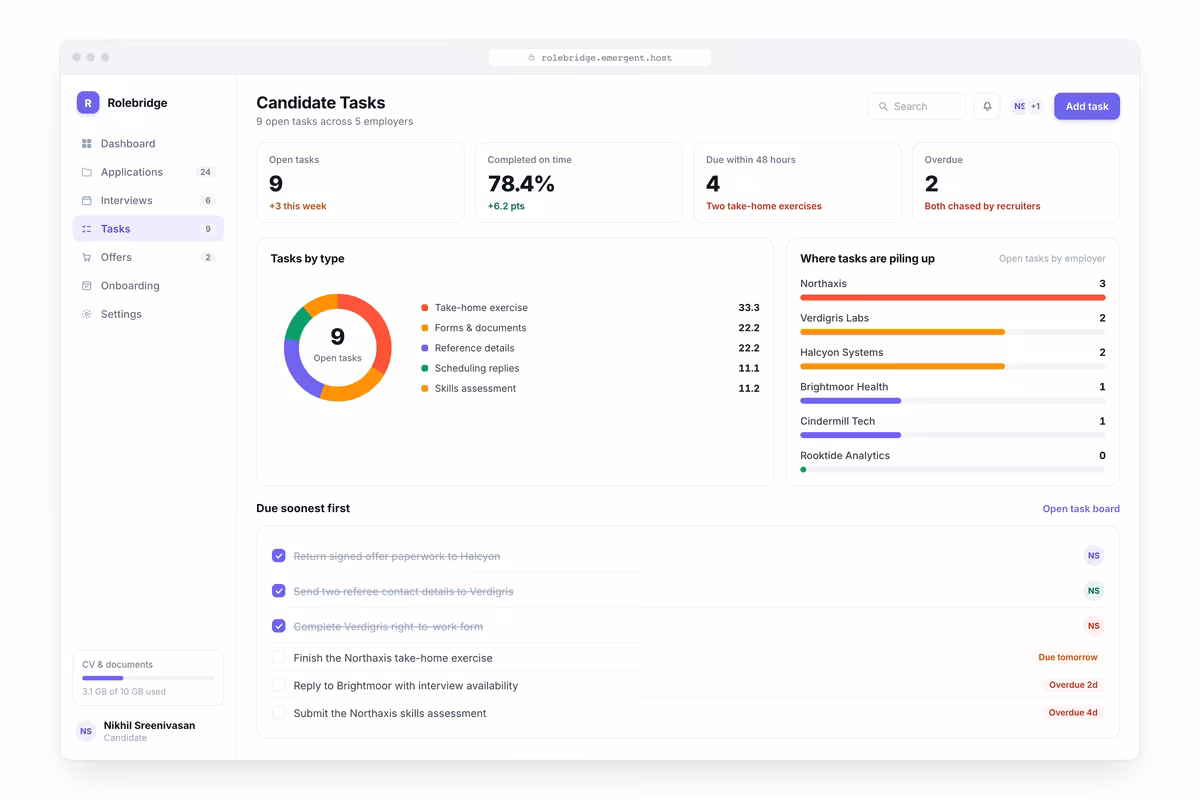Click the Overdue 4d badge
Image resolution: width=1200 pixels, height=800 pixels.
1073,713
